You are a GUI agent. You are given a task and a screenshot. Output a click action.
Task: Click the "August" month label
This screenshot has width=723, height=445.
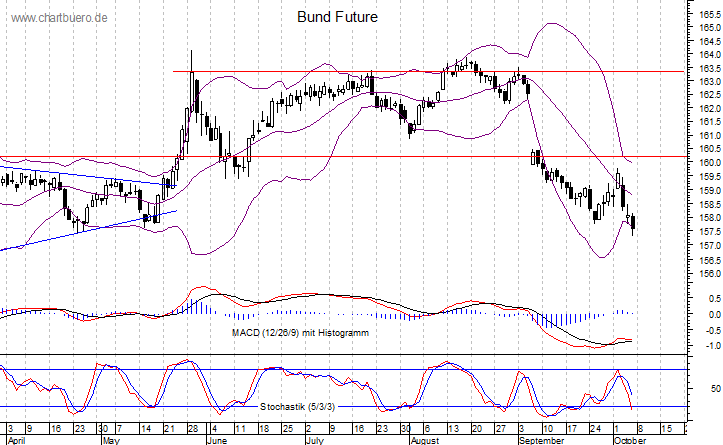tap(425, 440)
